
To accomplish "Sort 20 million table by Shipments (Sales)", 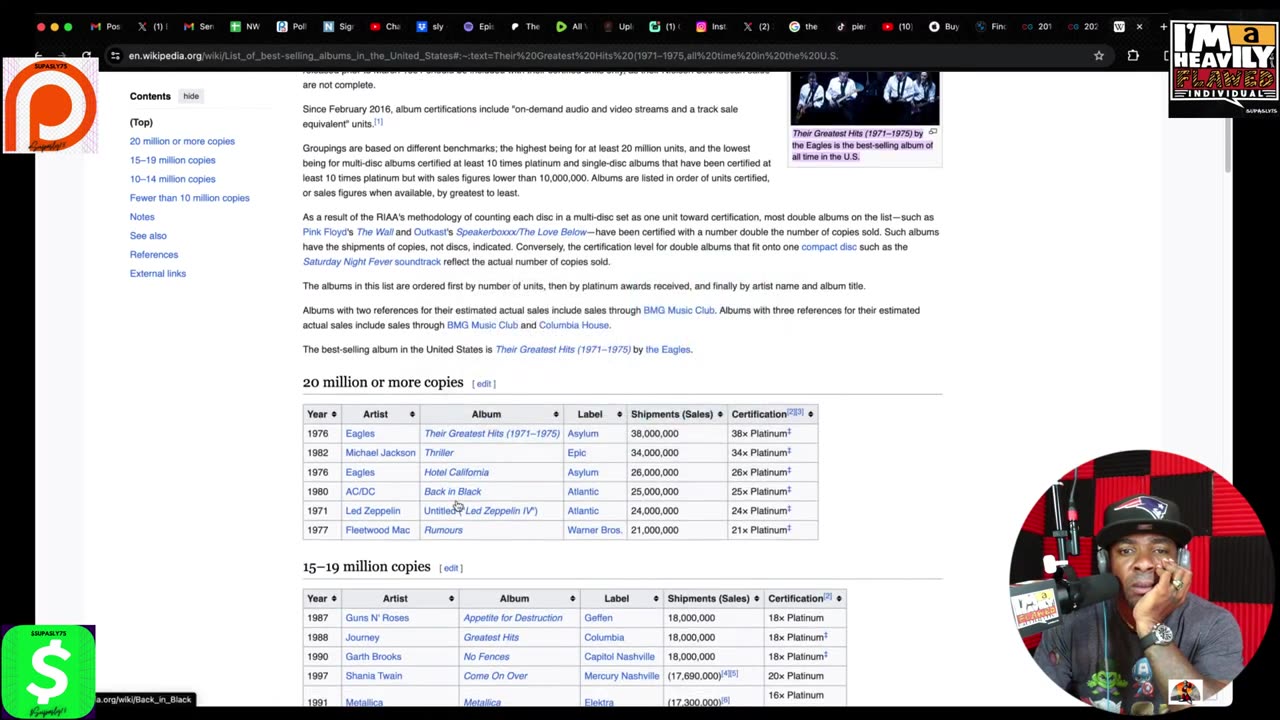I will [677, 414].
